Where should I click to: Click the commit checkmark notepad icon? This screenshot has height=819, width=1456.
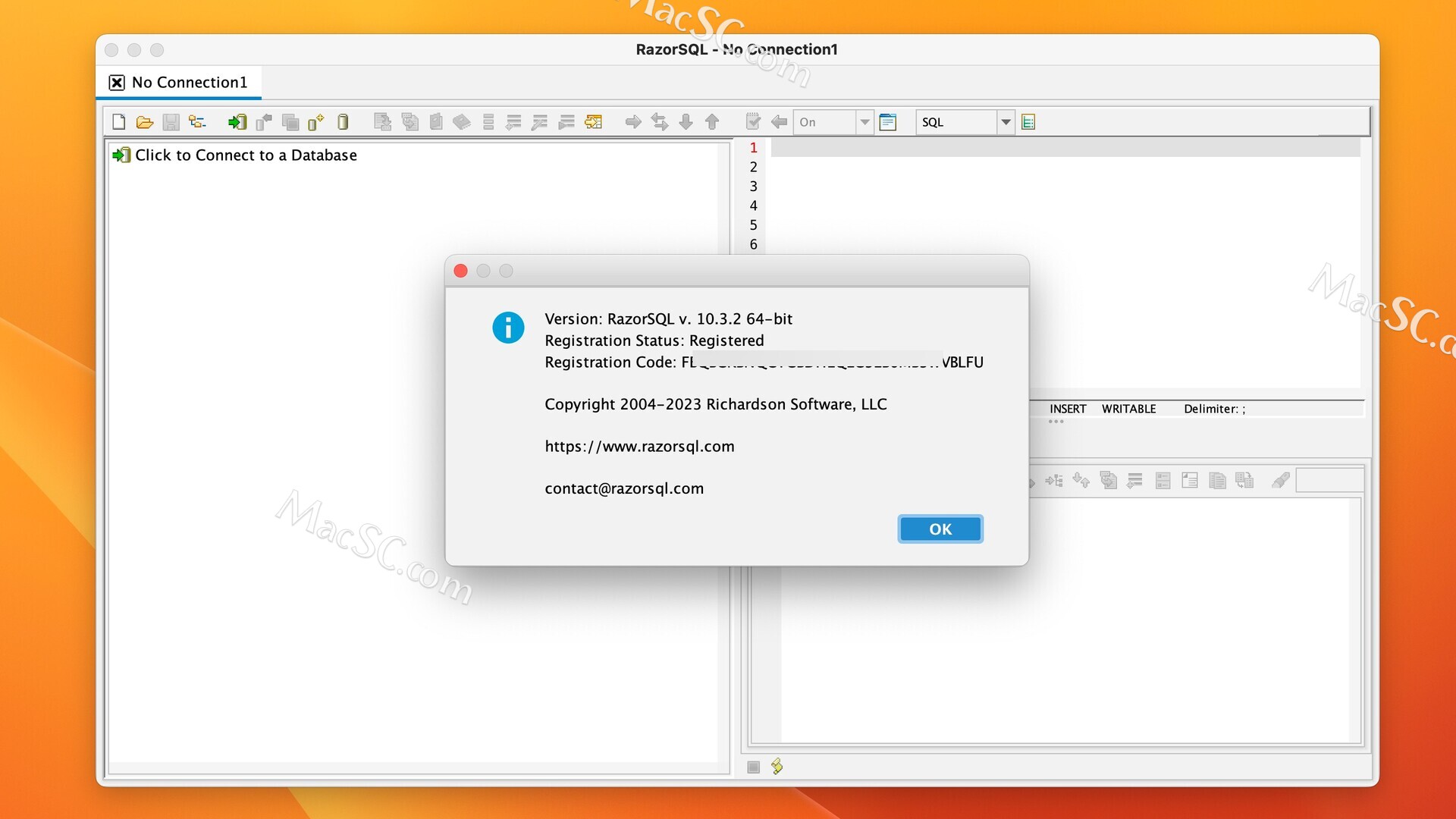[x=753, y=122]
